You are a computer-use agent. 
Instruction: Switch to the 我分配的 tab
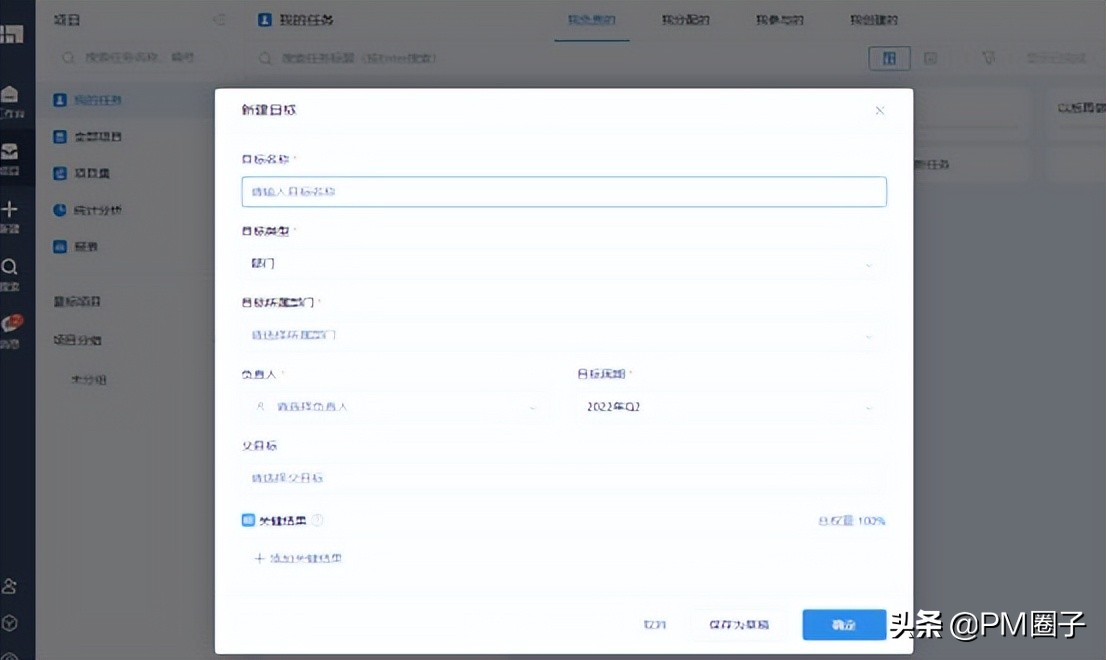click(685, 20)
